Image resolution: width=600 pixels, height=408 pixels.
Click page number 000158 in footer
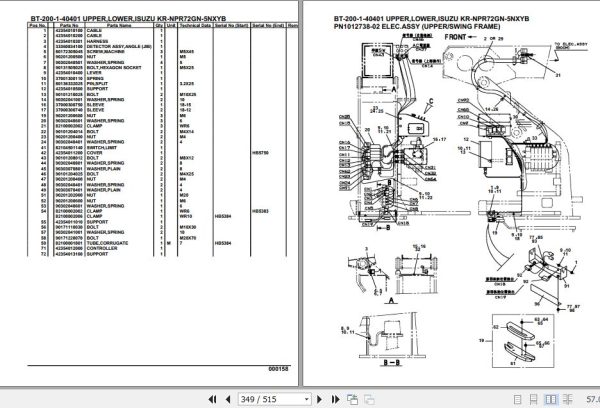point(278,369)
